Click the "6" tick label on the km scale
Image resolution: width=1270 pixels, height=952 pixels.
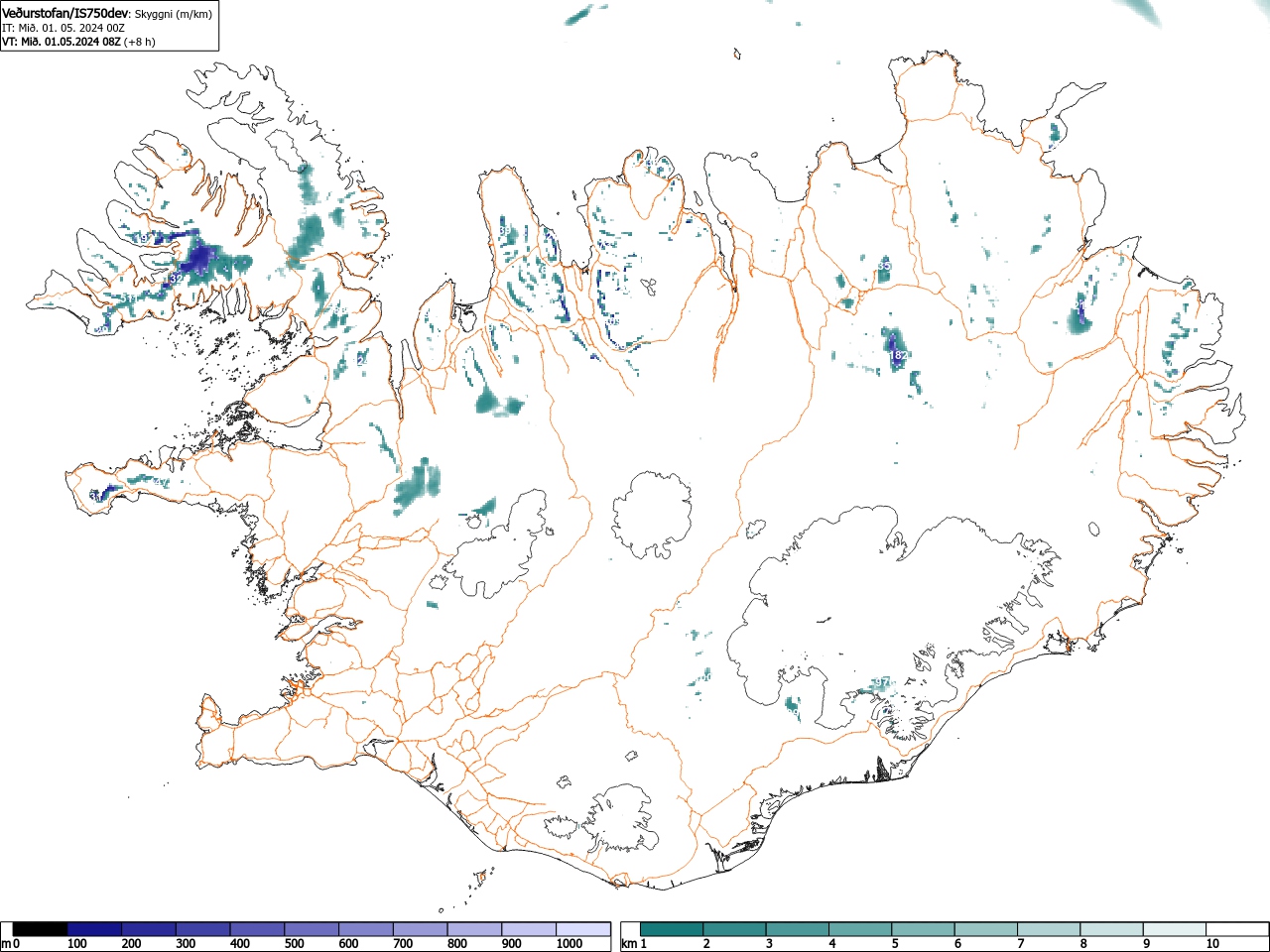pyautogui.click(x=957, y=944)
